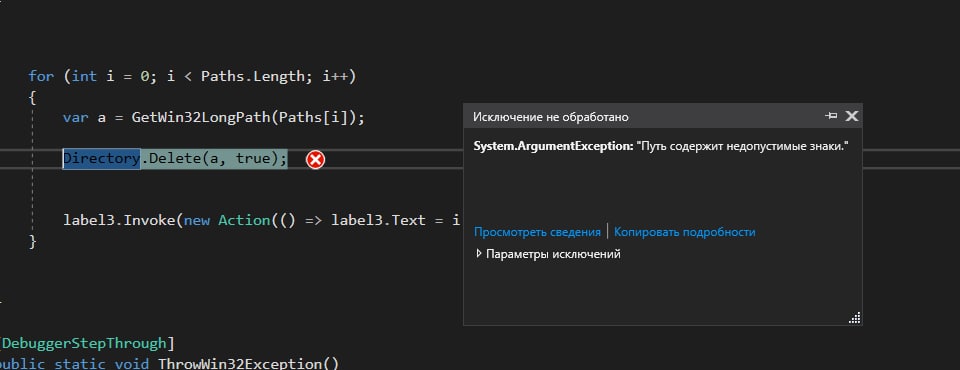Click the highlighted Directory keyword
The image size is (960, 370).
coord(102,159)
